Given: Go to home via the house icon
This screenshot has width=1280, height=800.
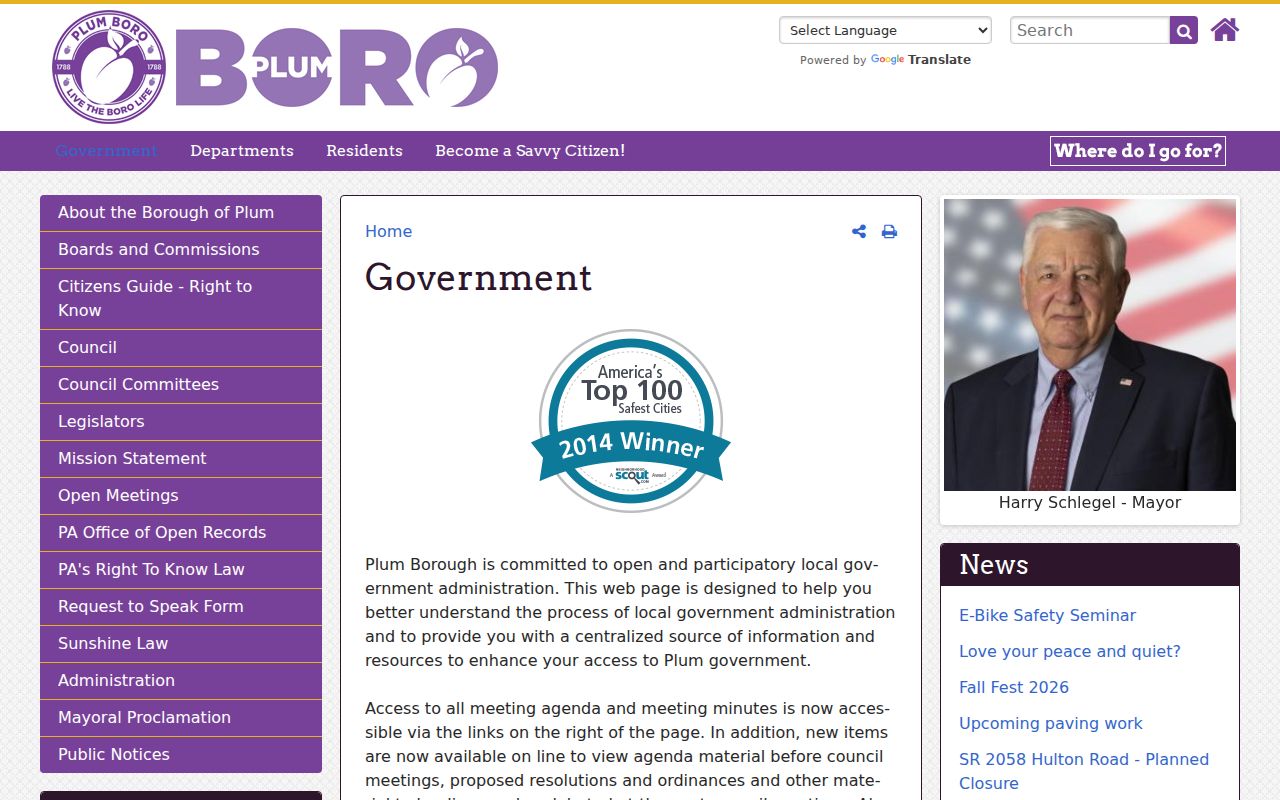Looking at the screenshot, I should [x=1225, y=30].
